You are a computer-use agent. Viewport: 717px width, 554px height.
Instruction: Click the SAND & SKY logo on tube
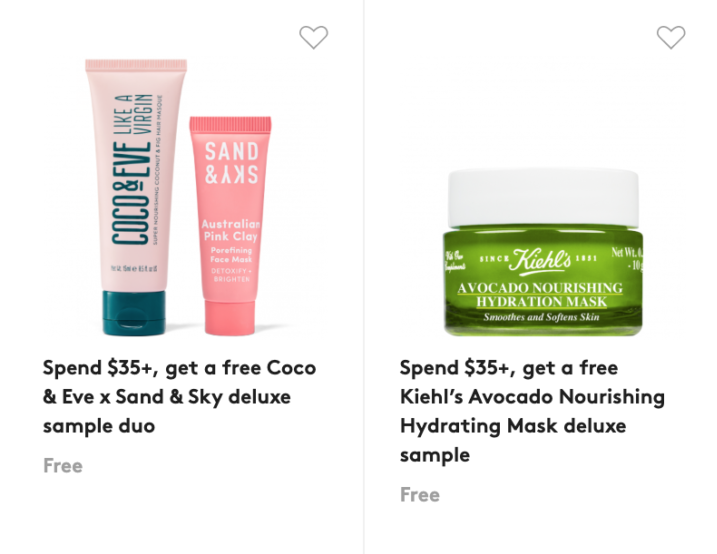(231, 163)
